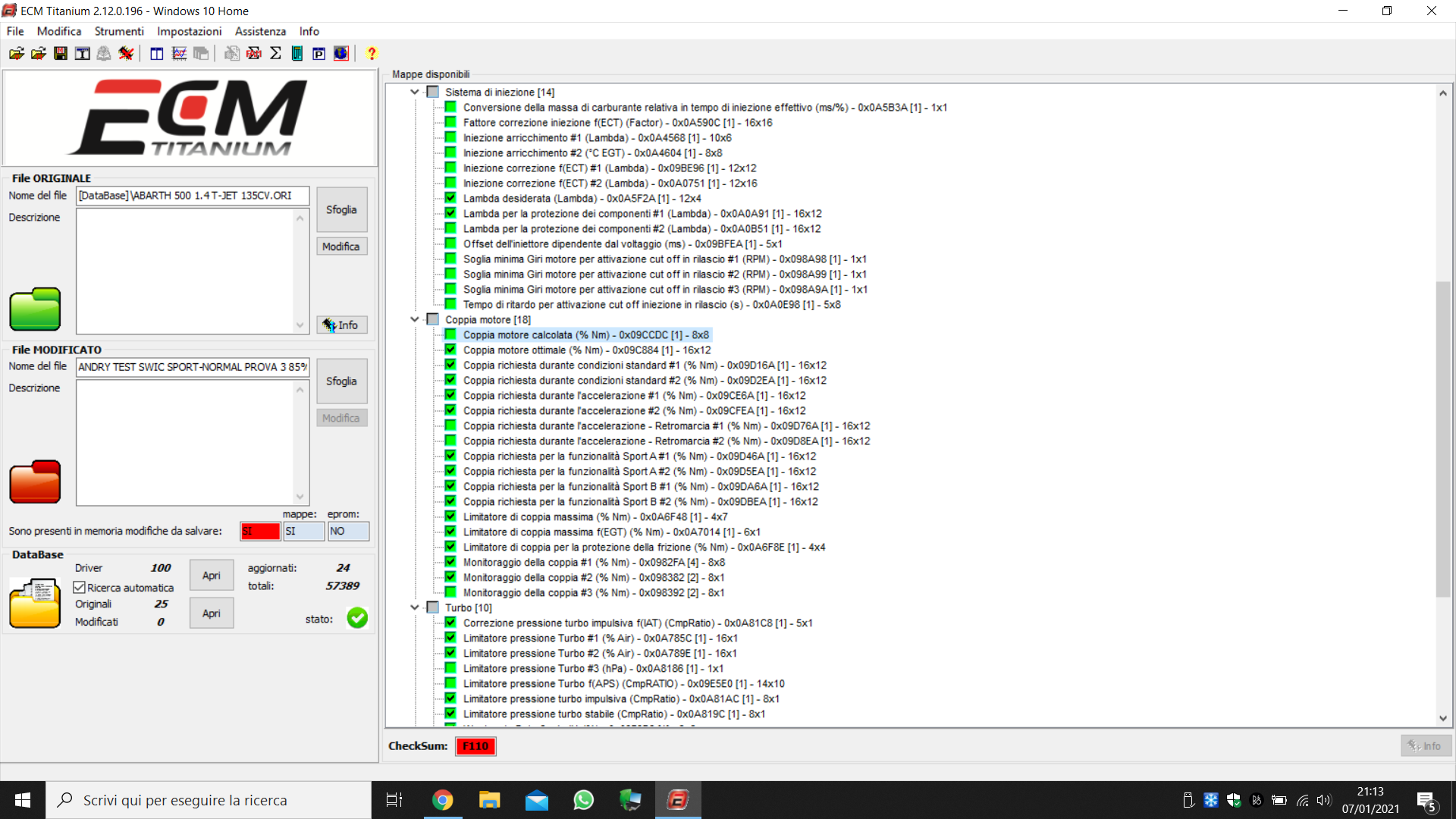
Task: Open Google Chrome from taskbar
Action: (442, 800)
